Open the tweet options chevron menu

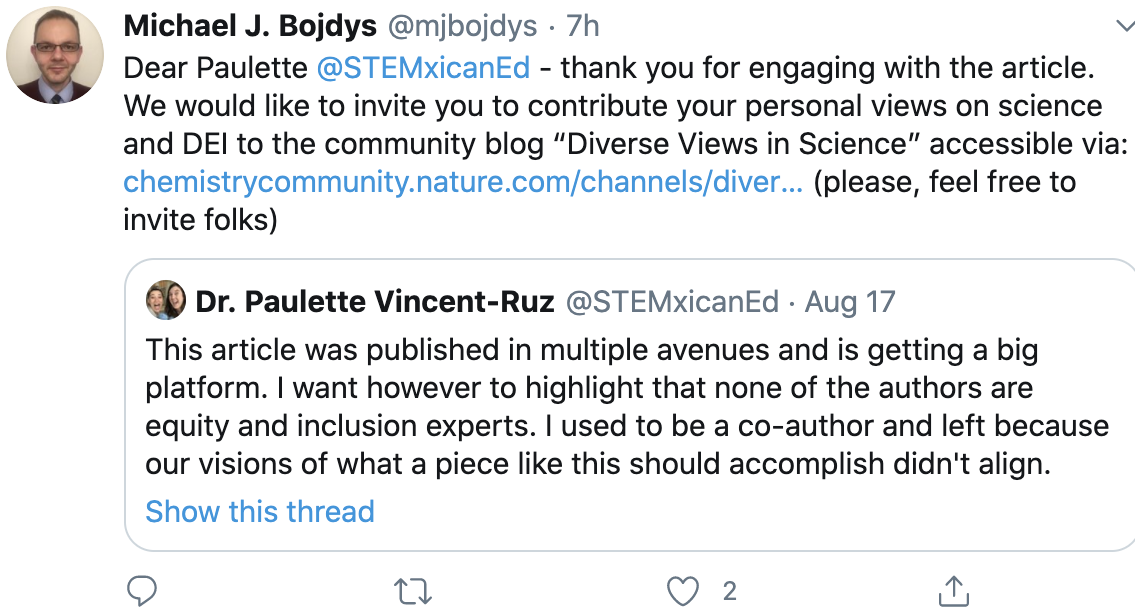1123,24
